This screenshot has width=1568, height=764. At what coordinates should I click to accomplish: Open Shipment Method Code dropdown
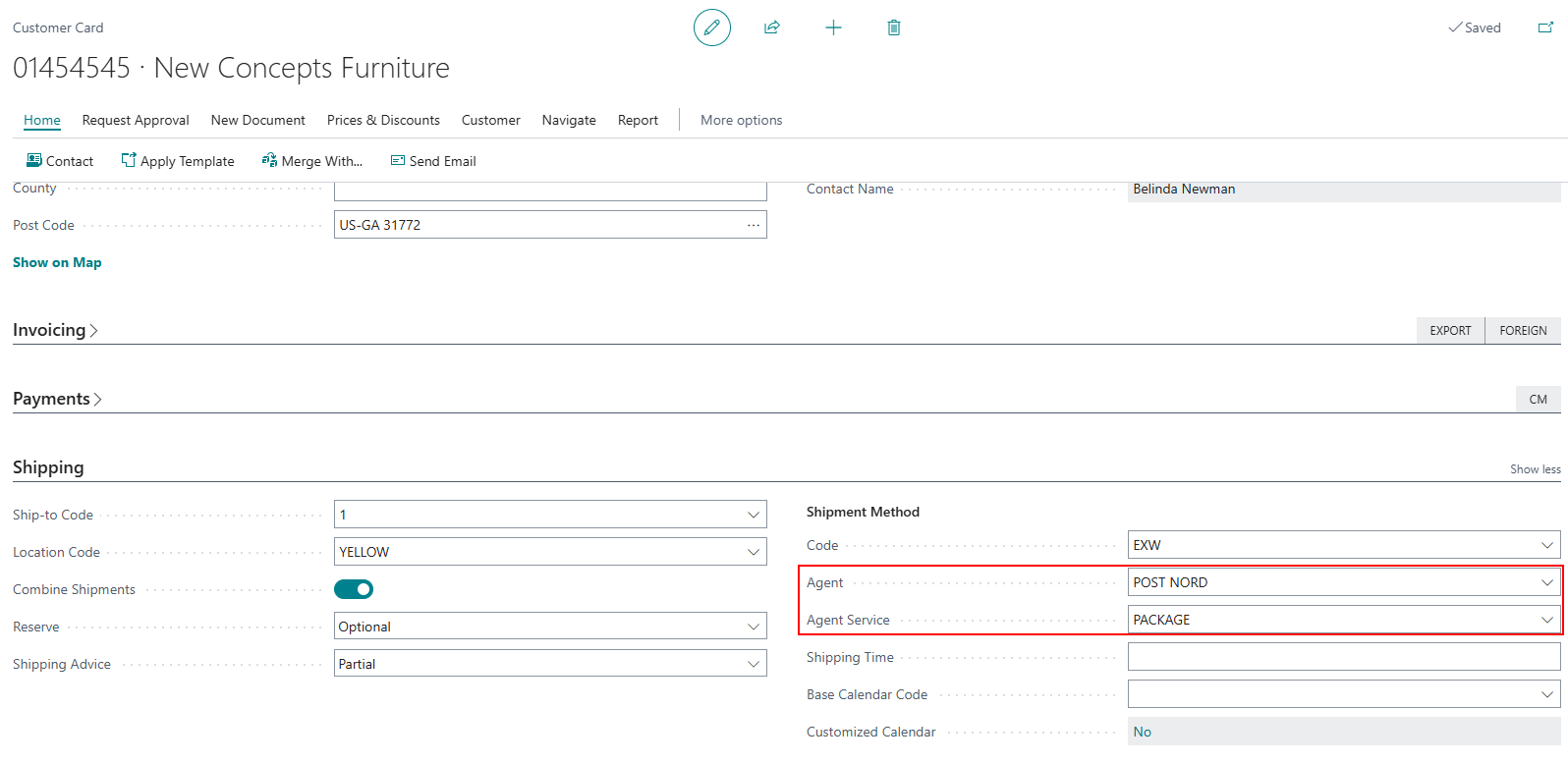pos(1547,545)
